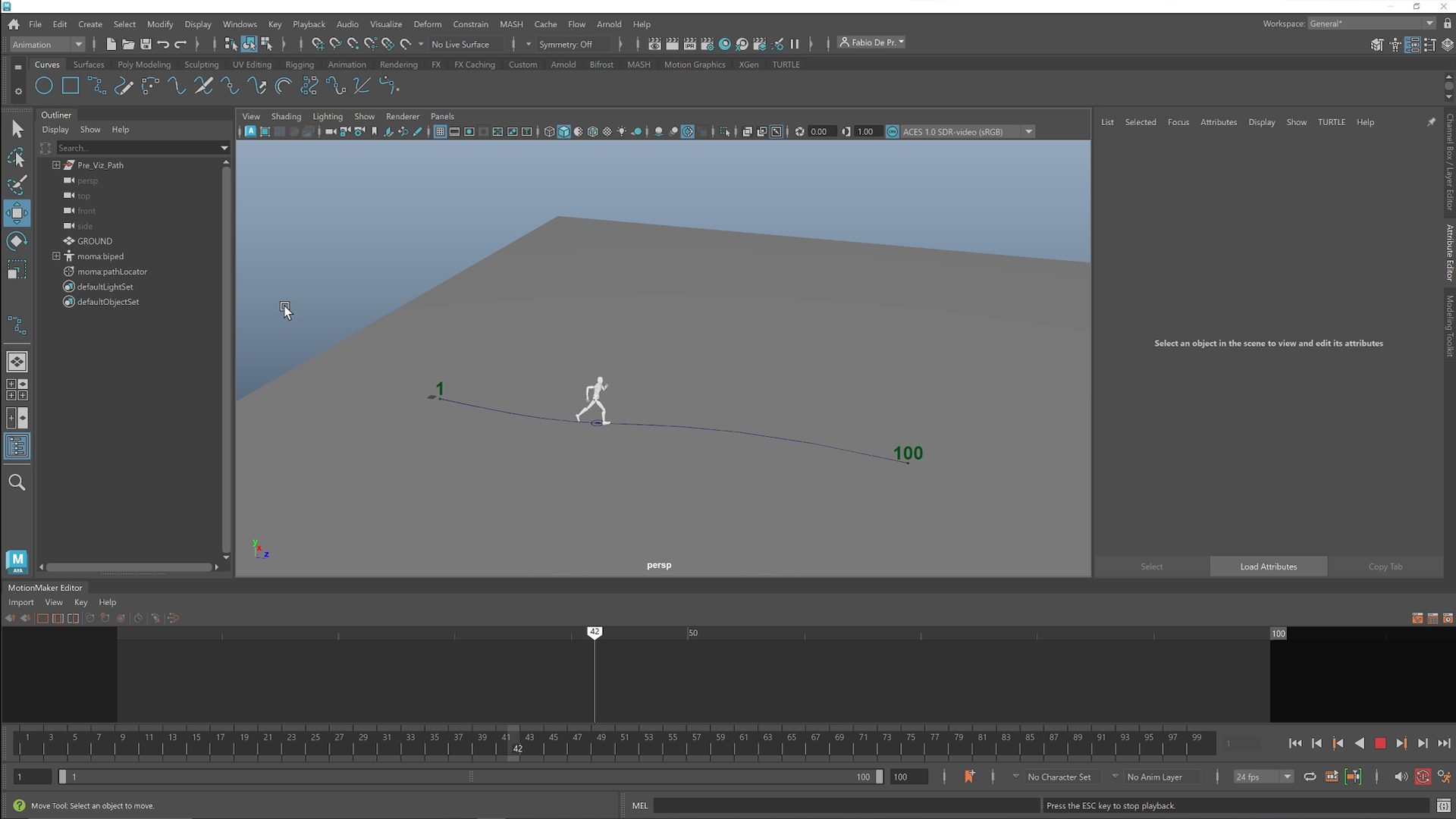Expand the moma:biped node in the Outliner
Screen dimensions: 1456x819
(56, 256)
